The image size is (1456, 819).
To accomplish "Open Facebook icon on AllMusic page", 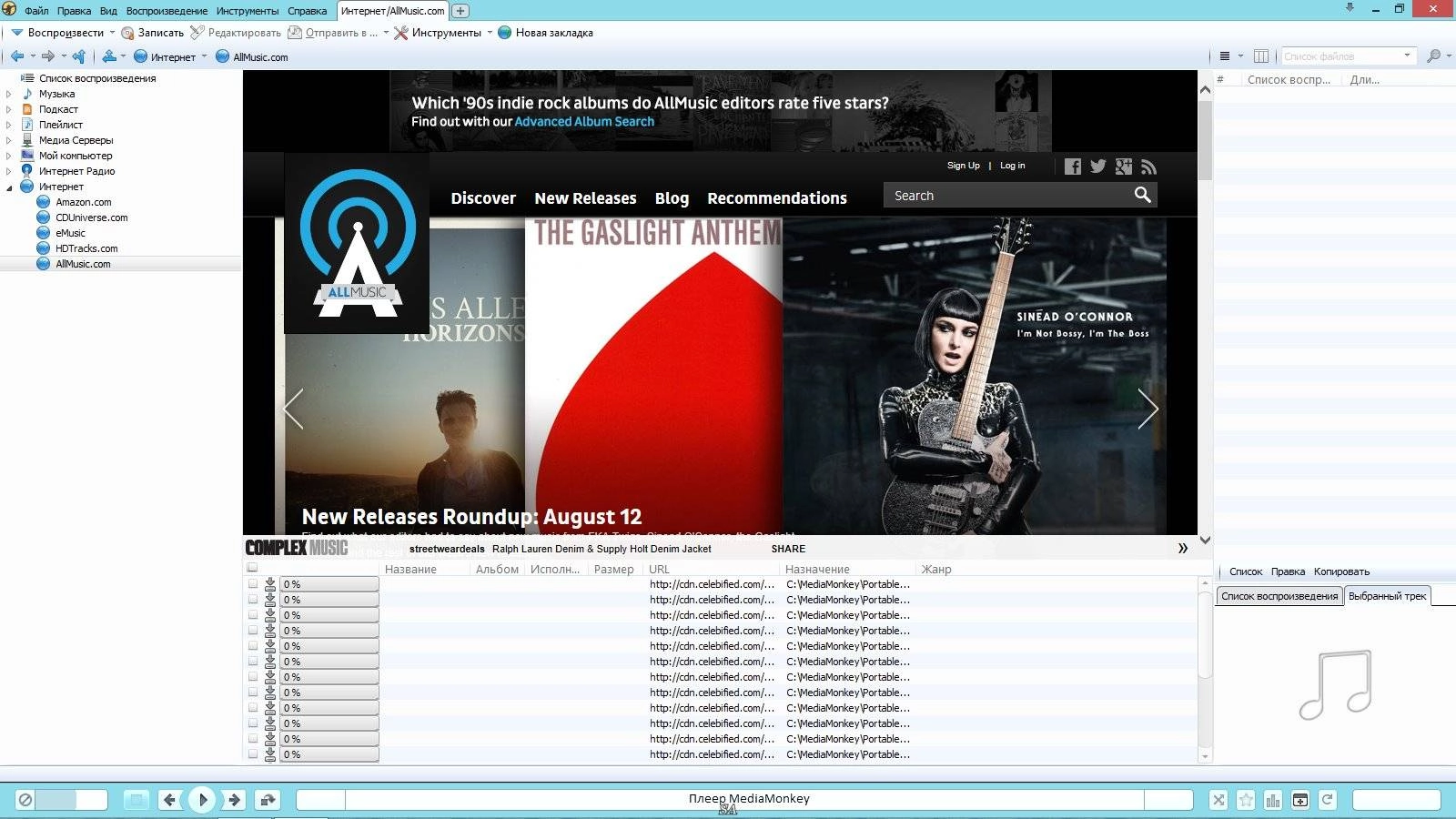I will pos(1073,167).
